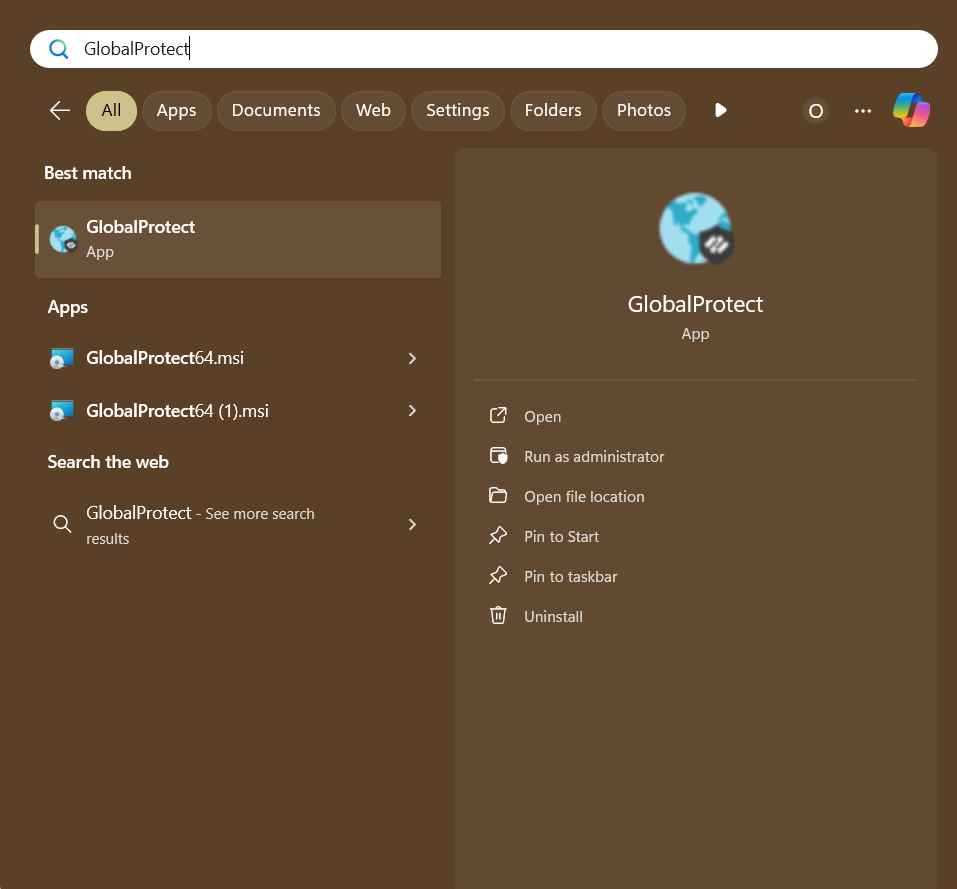This screenshot has height=889, width=957.
Task: Switch to the Documents filter tab
Action: pos(276,110)
